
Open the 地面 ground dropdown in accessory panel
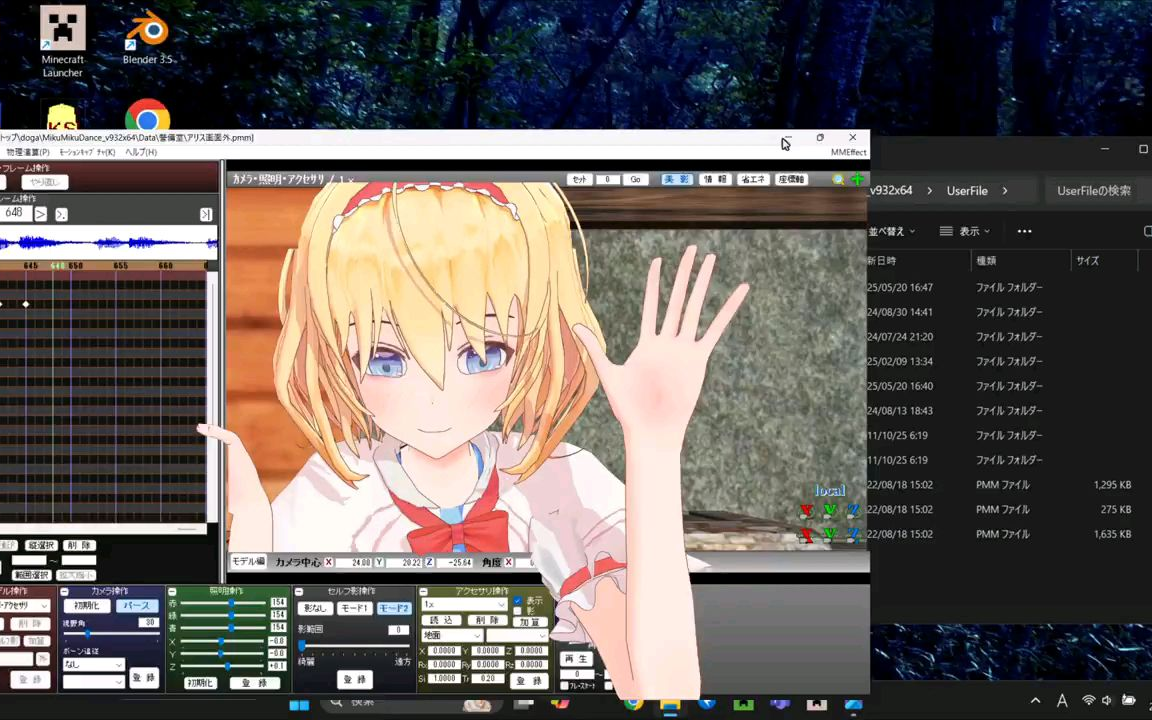(452, 636)
